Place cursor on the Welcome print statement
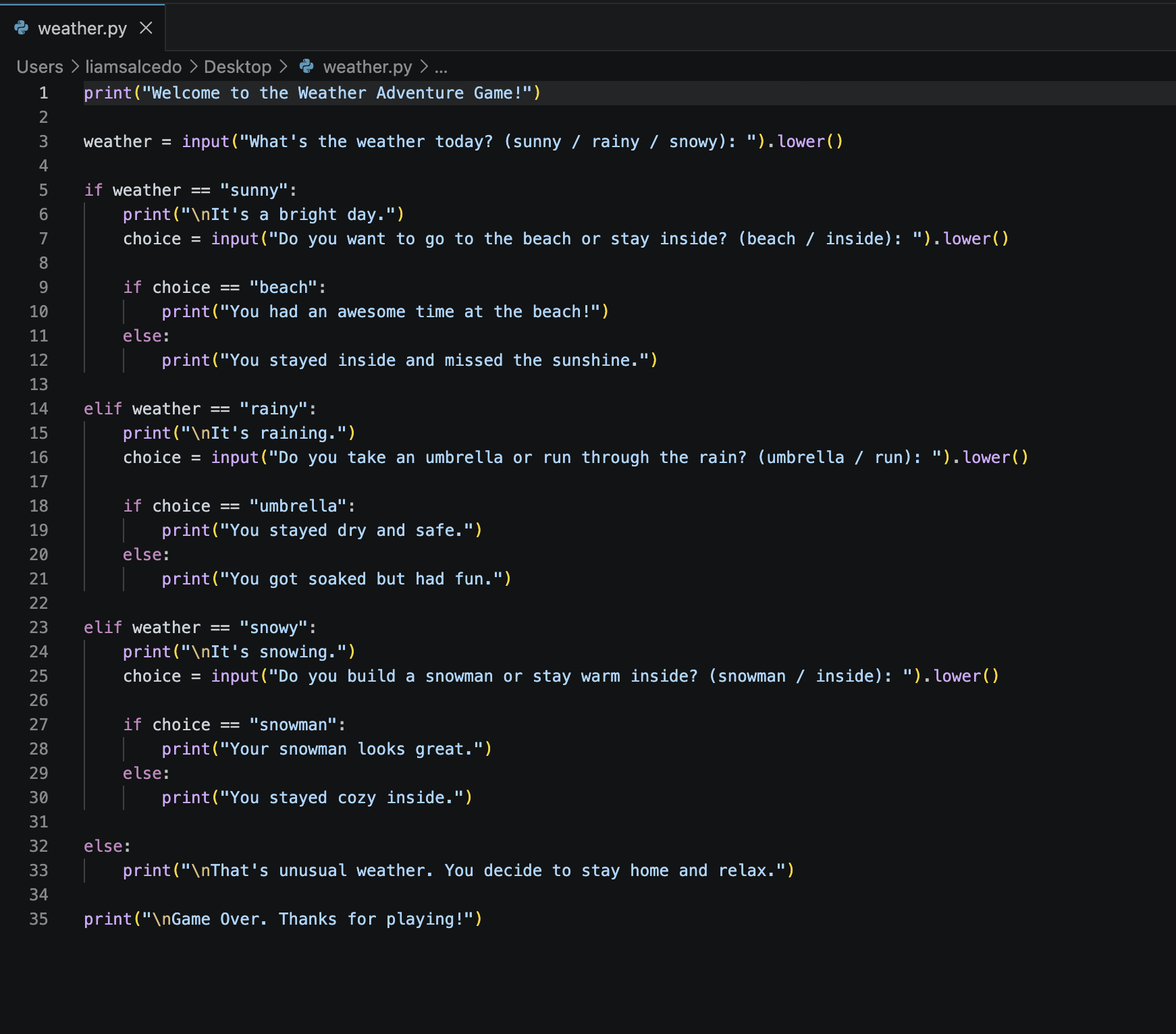The image size is (1176, 1034). tap(311, 92)
